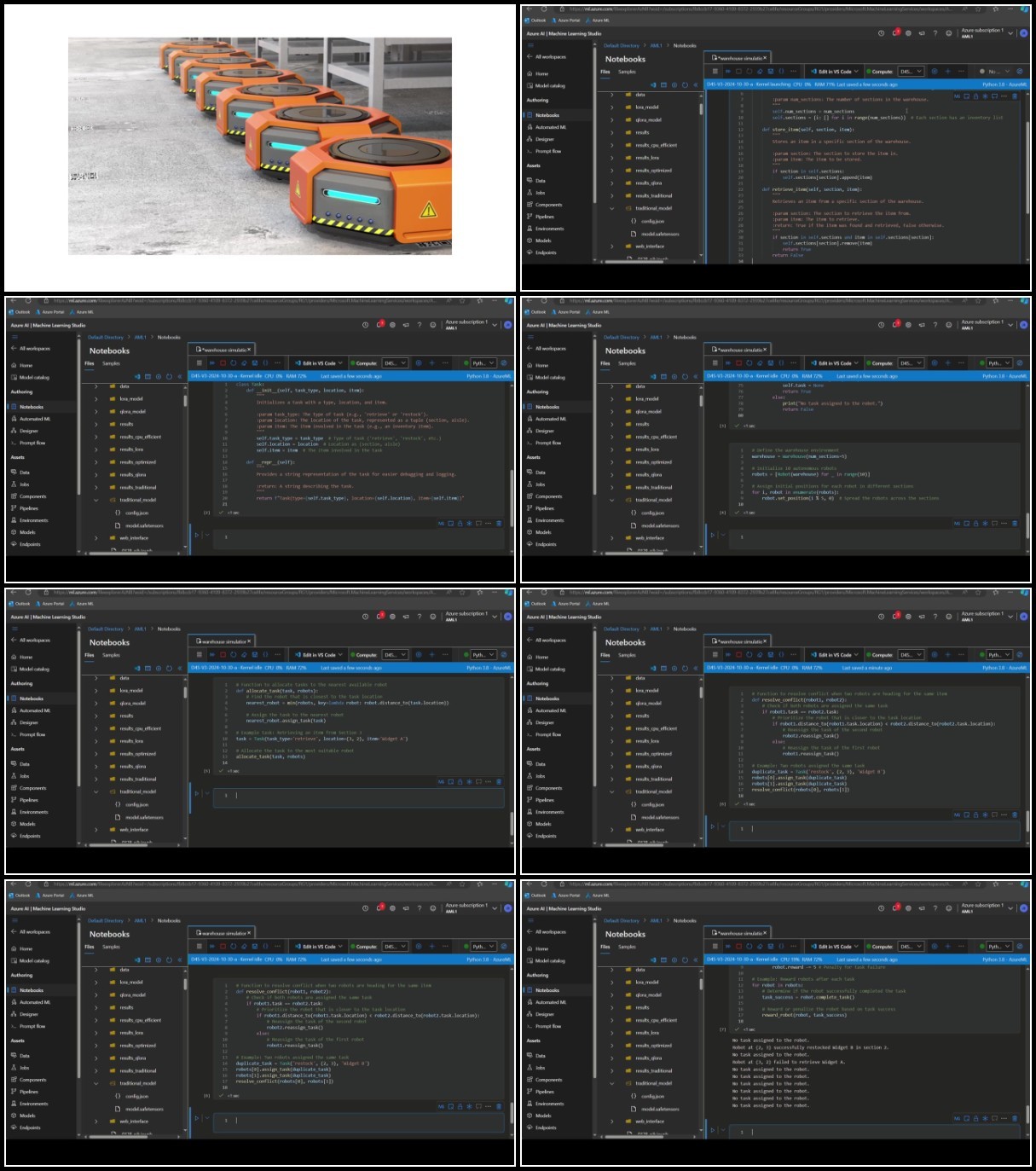Collapse traditional_model folder beside store_item code
The image size is (1036, 1171).
point(611,208)
